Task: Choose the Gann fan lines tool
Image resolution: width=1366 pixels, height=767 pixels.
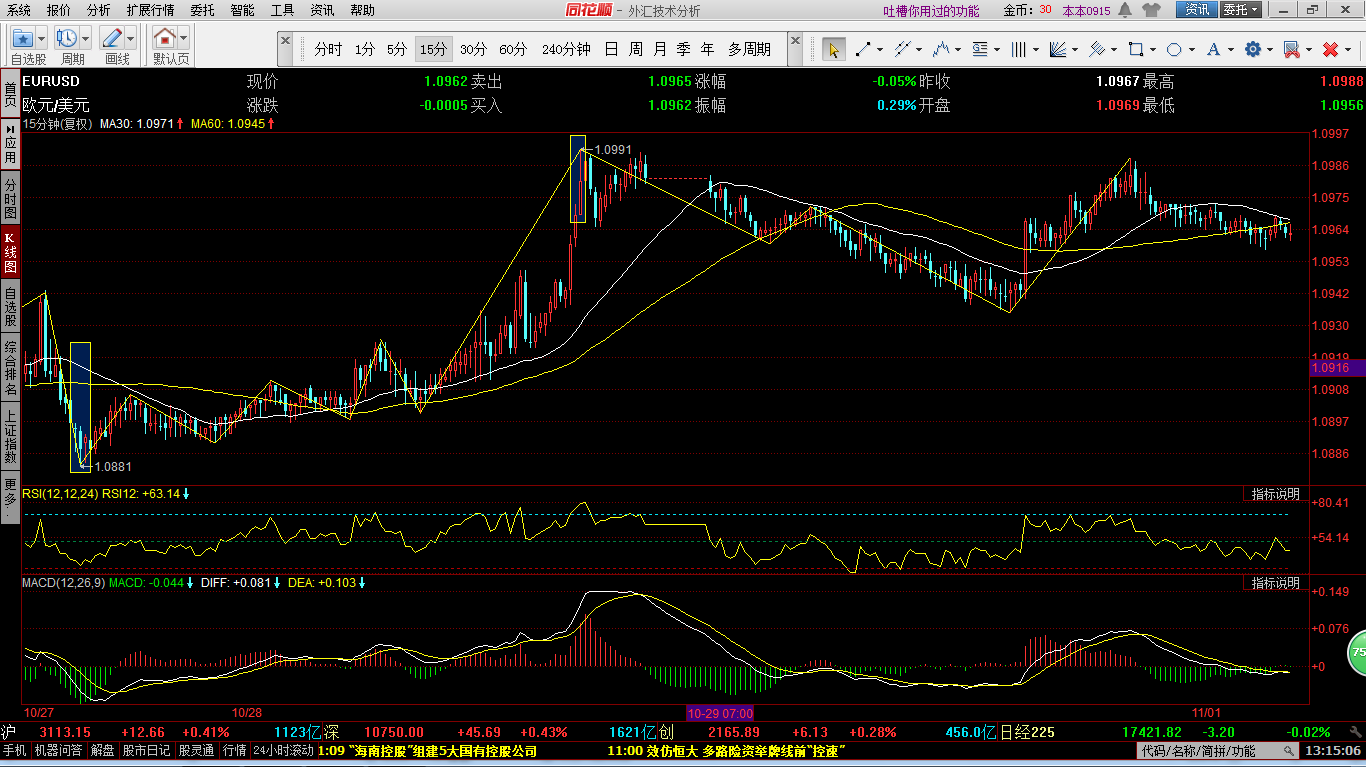Action: coord(1058,49)
